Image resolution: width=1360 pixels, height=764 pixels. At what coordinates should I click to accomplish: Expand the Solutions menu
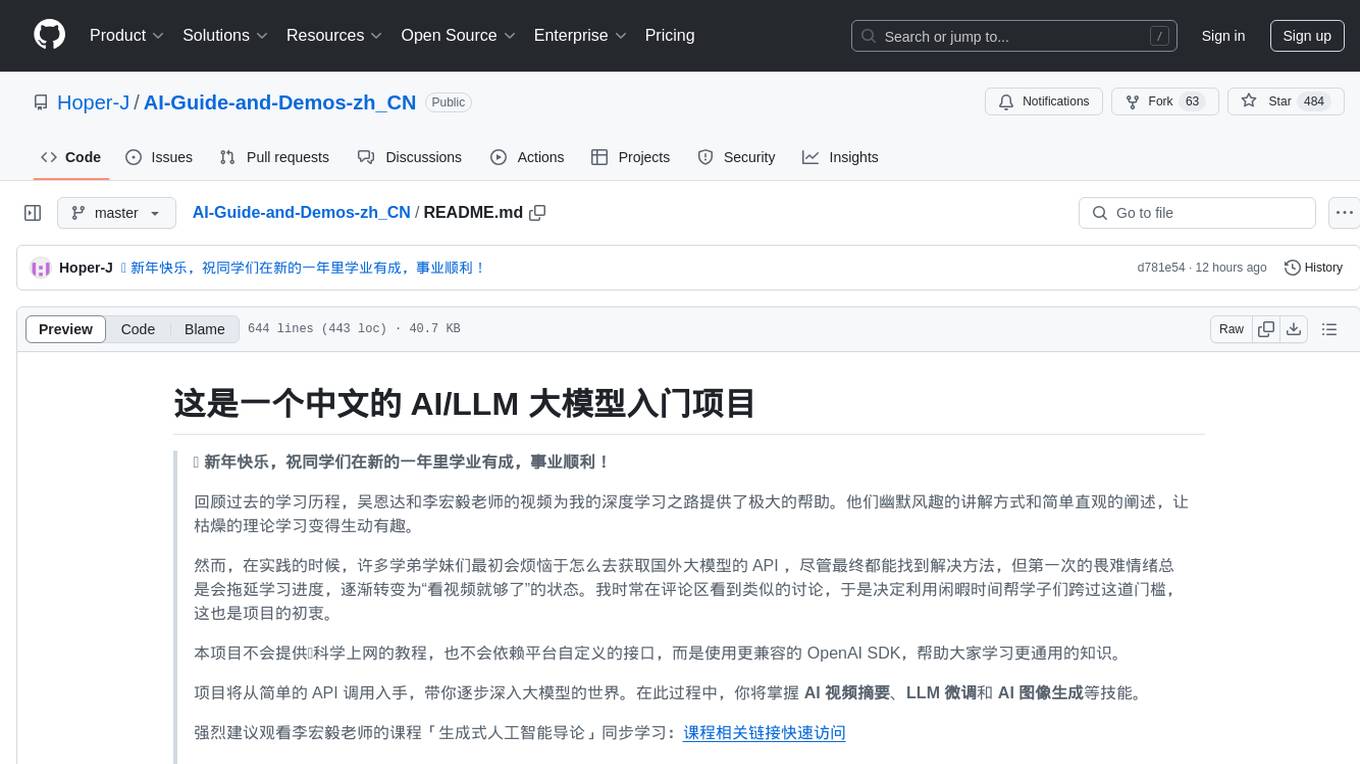[225, 35]
